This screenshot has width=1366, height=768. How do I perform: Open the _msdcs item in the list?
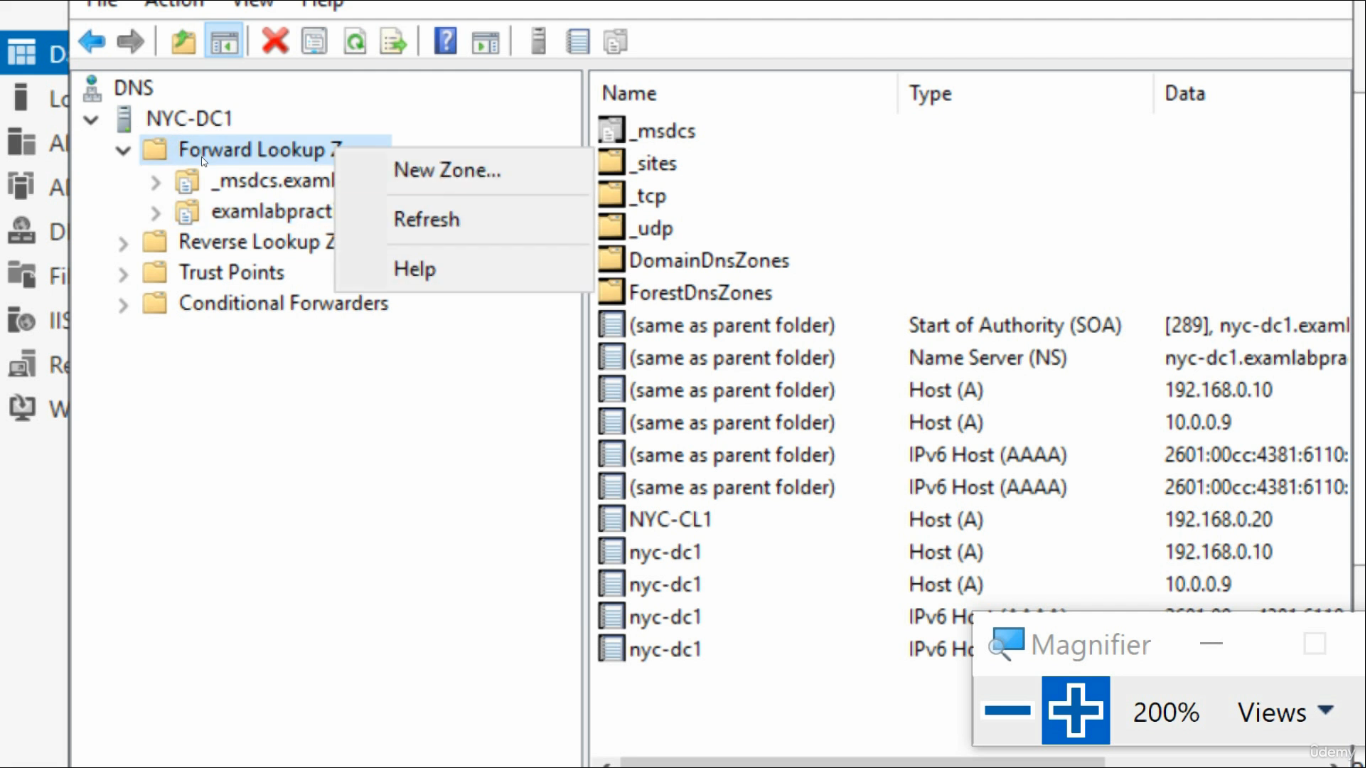coord(662,130)
